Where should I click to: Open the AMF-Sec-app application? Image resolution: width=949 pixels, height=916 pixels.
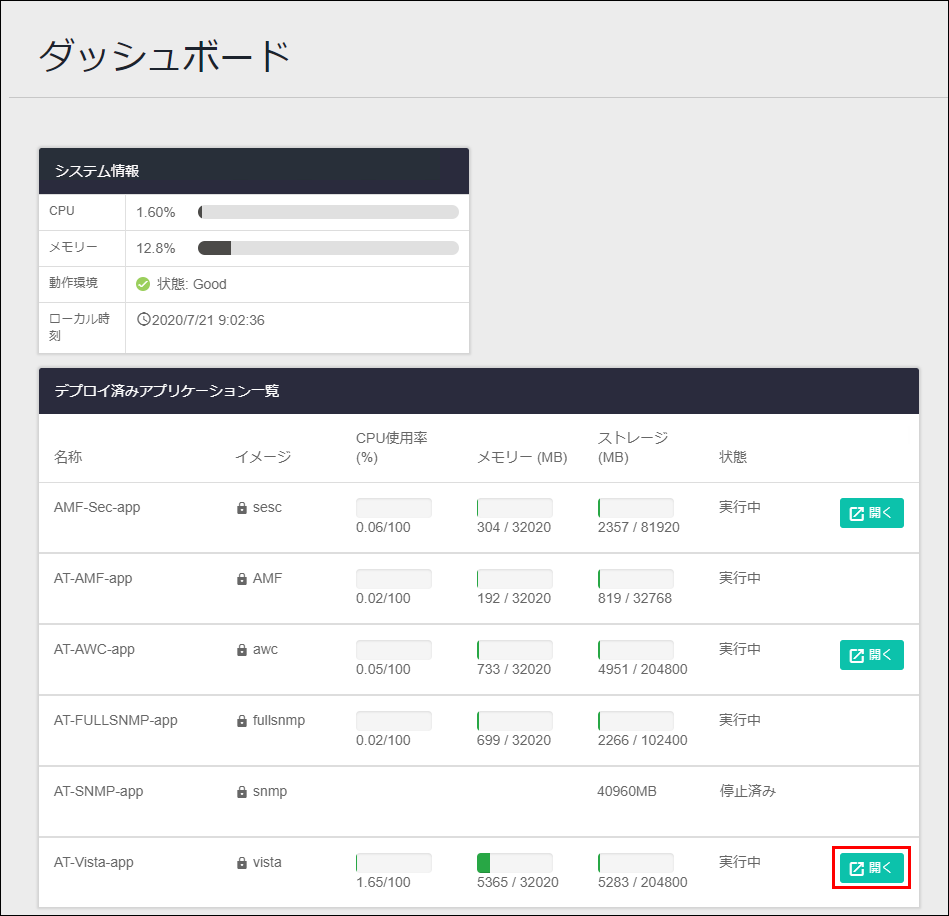(x=871, y=513)
